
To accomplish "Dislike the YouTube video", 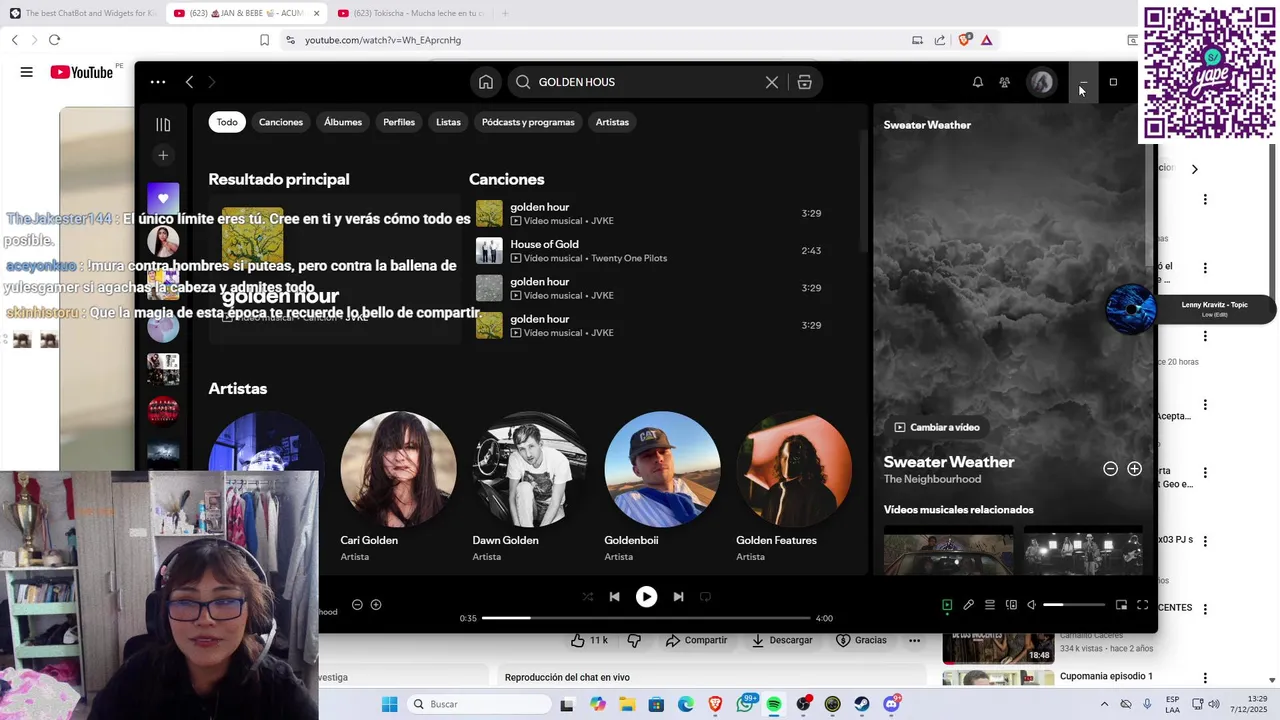I will [633, 640].
